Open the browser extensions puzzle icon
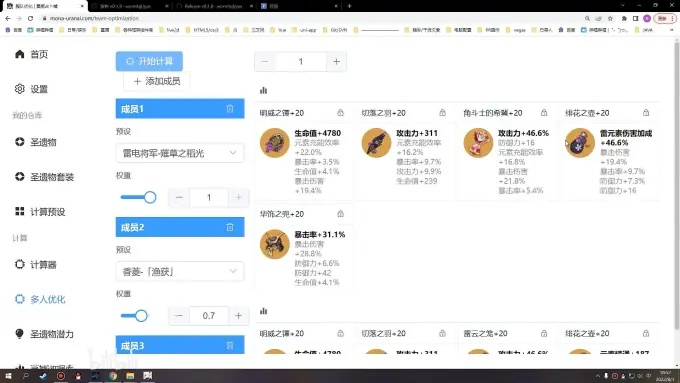 [624, 18]
